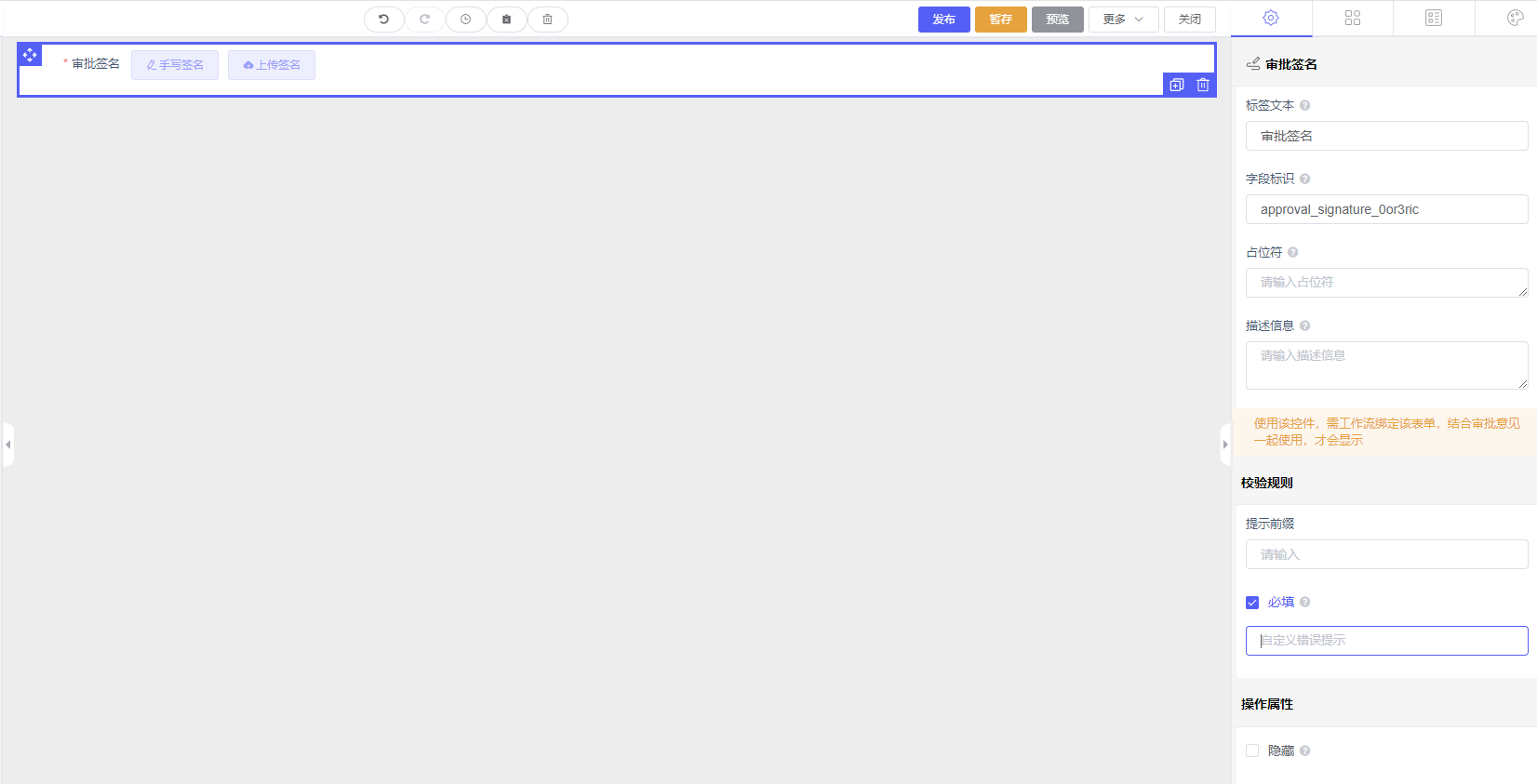Delete the selected 审批签名 component
Image resolution: width=1537 pixels, height=784 pixels.
(1203, 85)
